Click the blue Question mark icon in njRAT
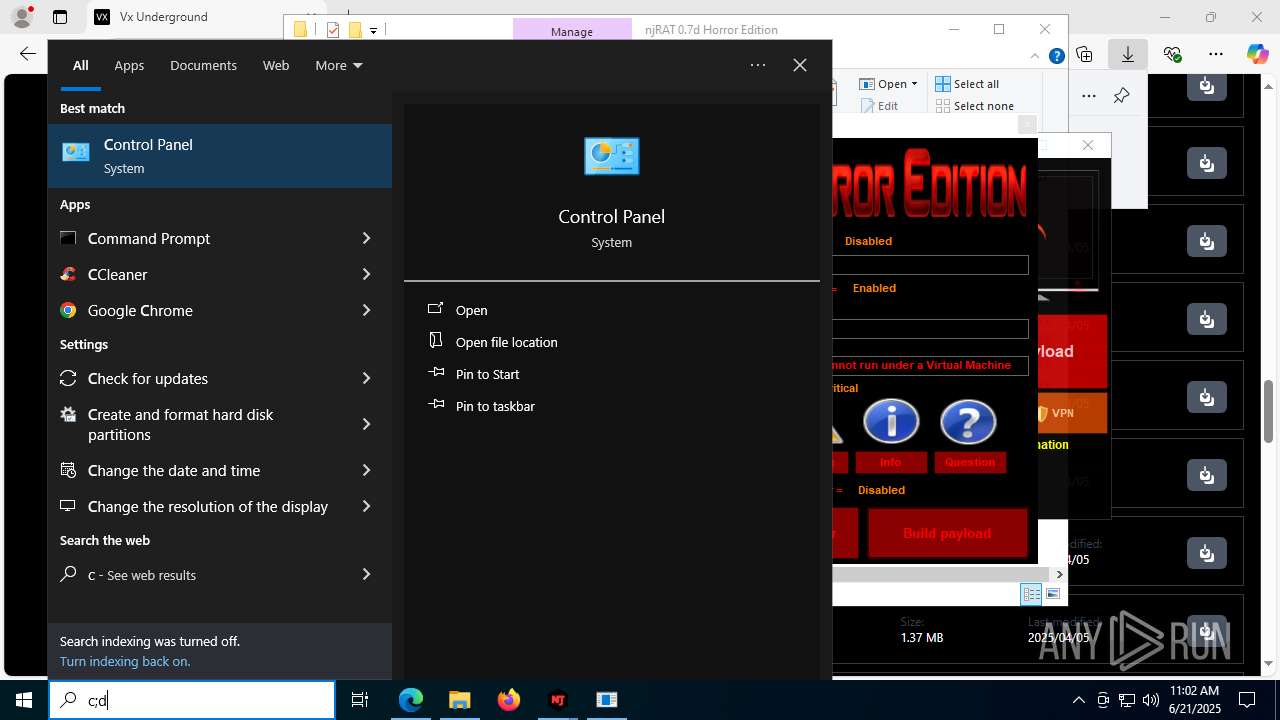Screen dimensions: 1280x720 point(968,421)
